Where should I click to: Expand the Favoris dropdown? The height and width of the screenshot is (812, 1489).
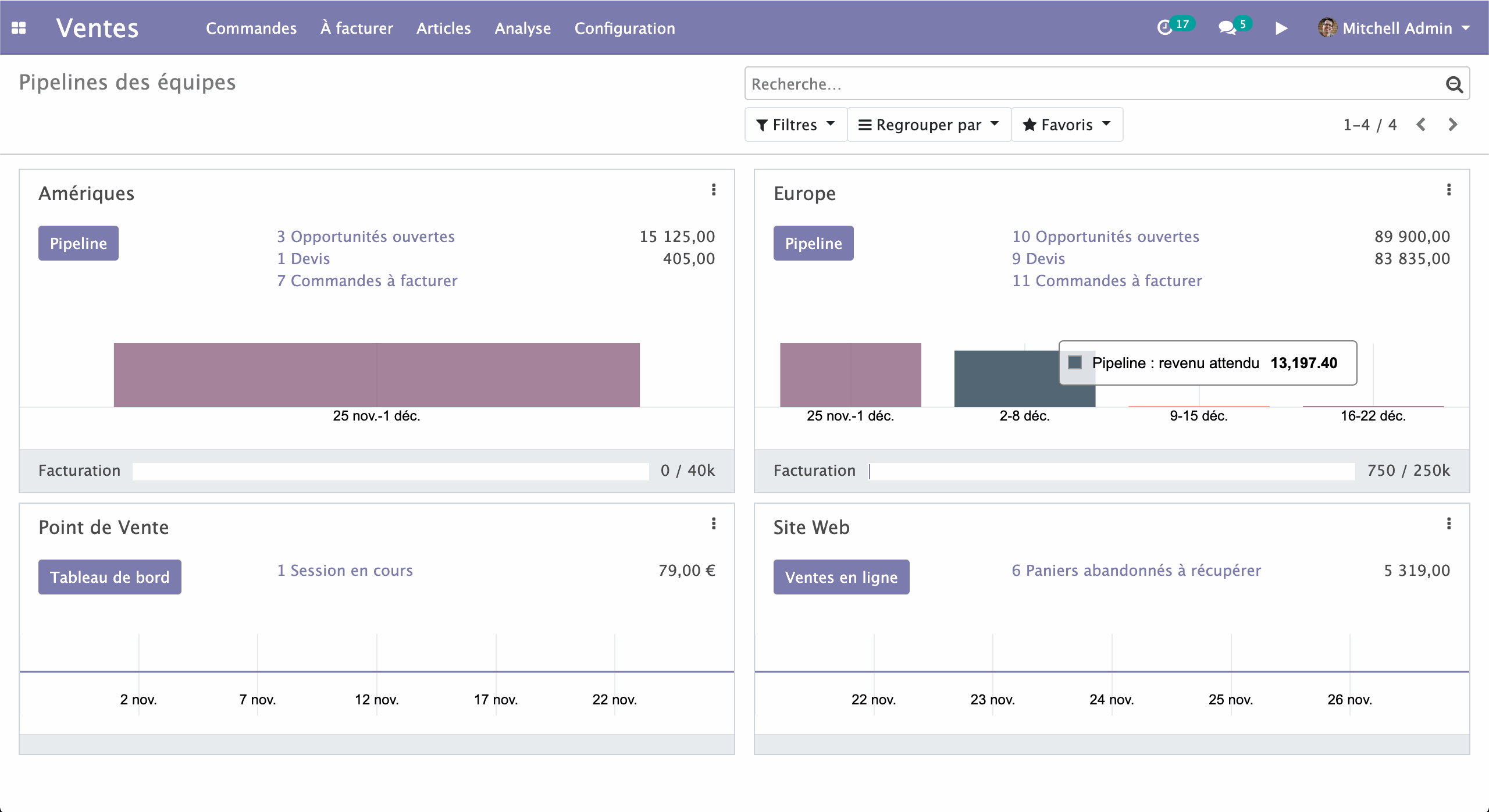1067,124
